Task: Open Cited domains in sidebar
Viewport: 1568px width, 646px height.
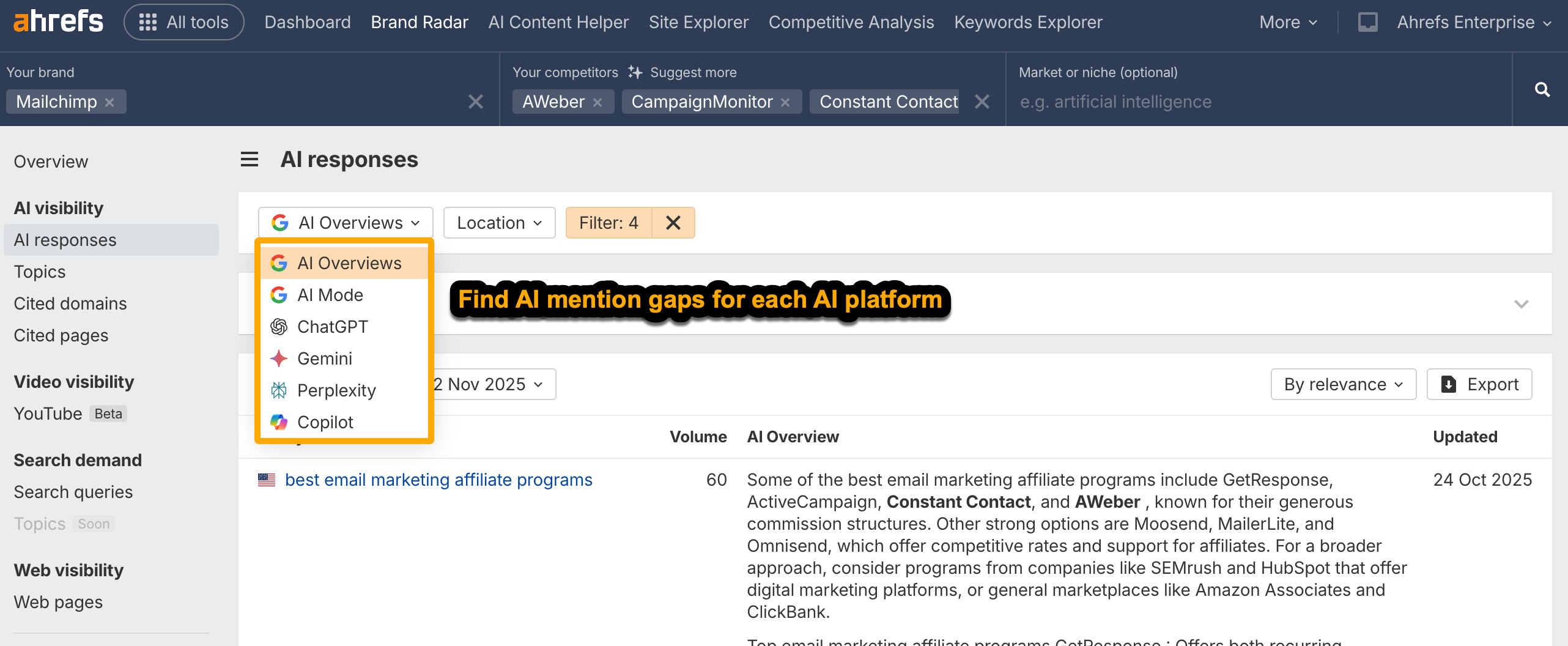Action: click(70, 303)
